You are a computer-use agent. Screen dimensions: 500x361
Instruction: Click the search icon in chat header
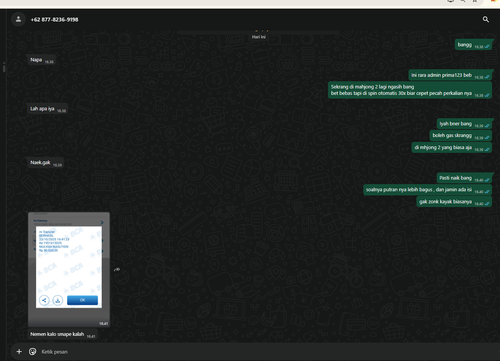click(486, 19)
